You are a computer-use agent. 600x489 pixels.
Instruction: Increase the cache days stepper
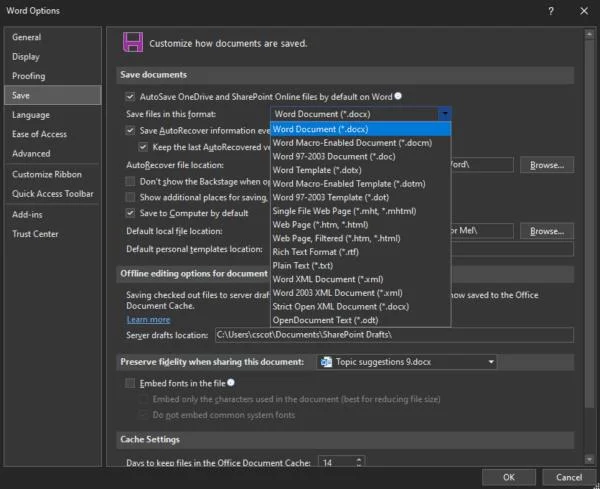tap(359, 460)
